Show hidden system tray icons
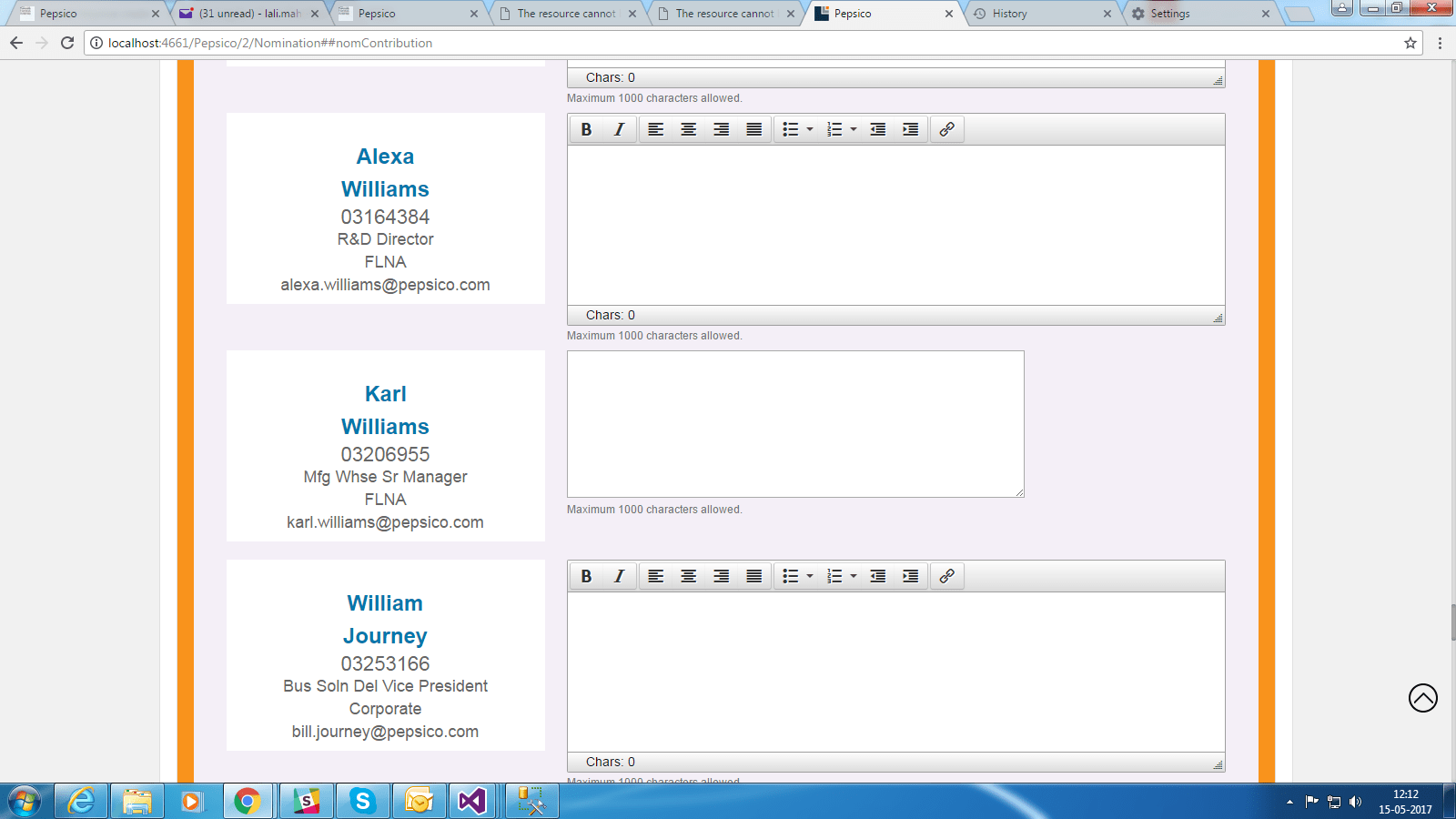Image resolution: width=1456 pixels, height=819 pixels. click(x=1289, y=802)
